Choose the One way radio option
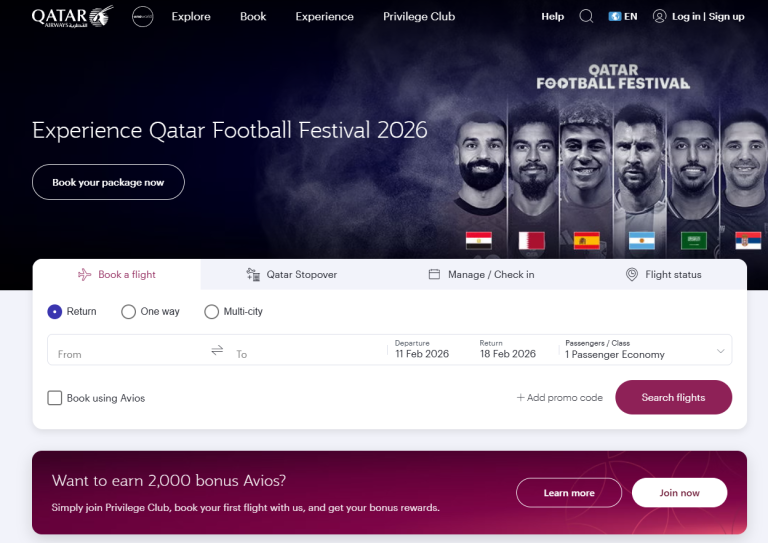Screen dimensions: 768x543 click(129, 312)
